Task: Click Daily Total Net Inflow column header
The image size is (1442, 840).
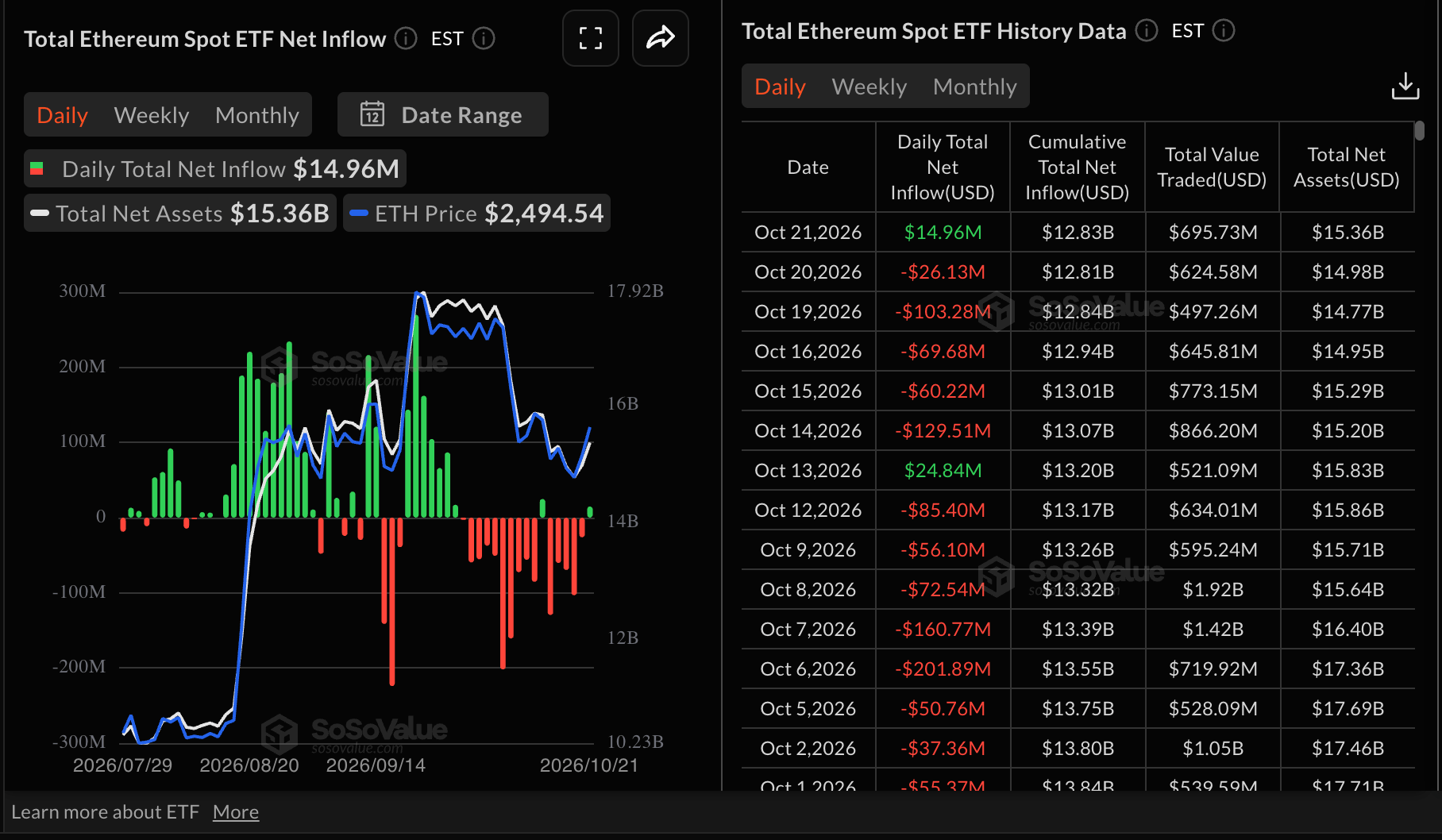Action: tap(943, 167)
